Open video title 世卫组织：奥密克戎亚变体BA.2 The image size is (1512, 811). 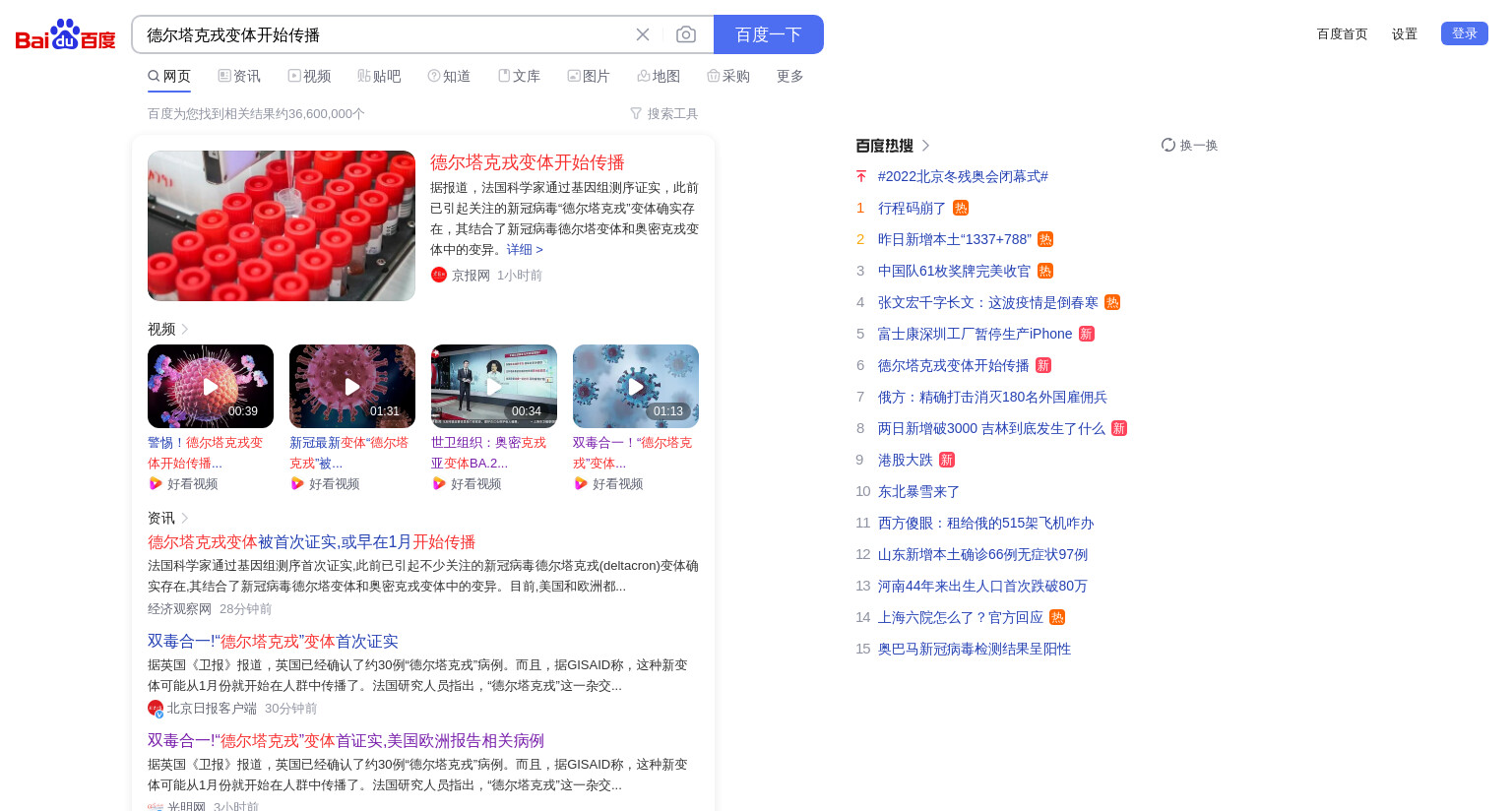click(x=489, y=453)
